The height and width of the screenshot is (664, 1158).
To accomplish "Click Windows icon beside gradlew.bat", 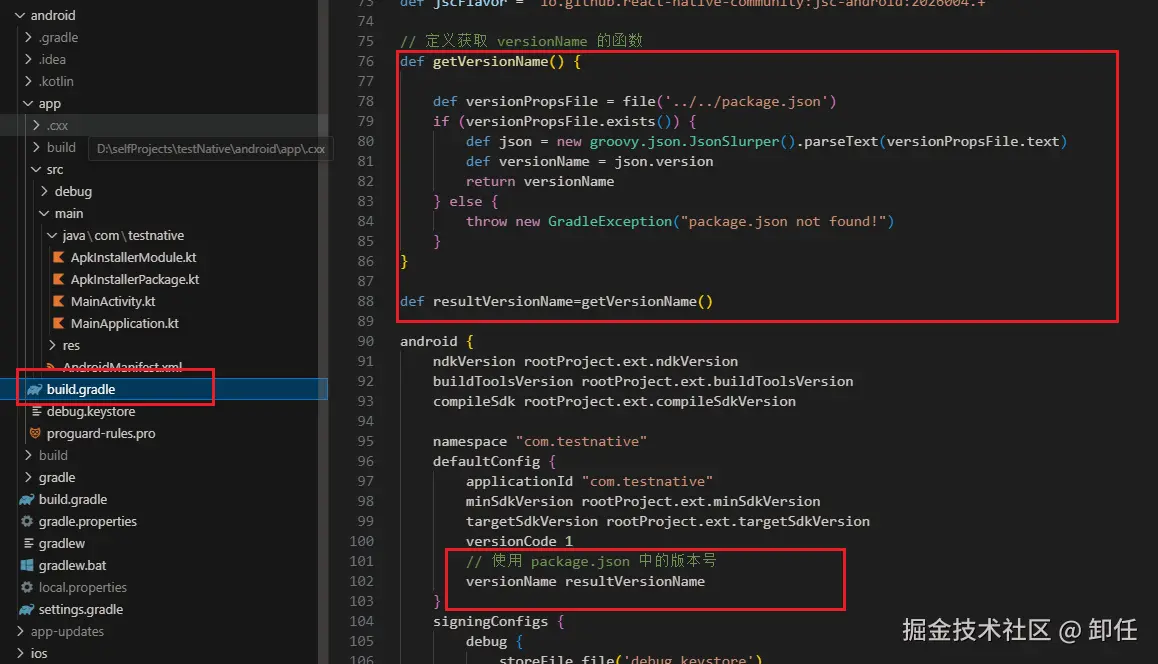I will [x=27, y=565].
